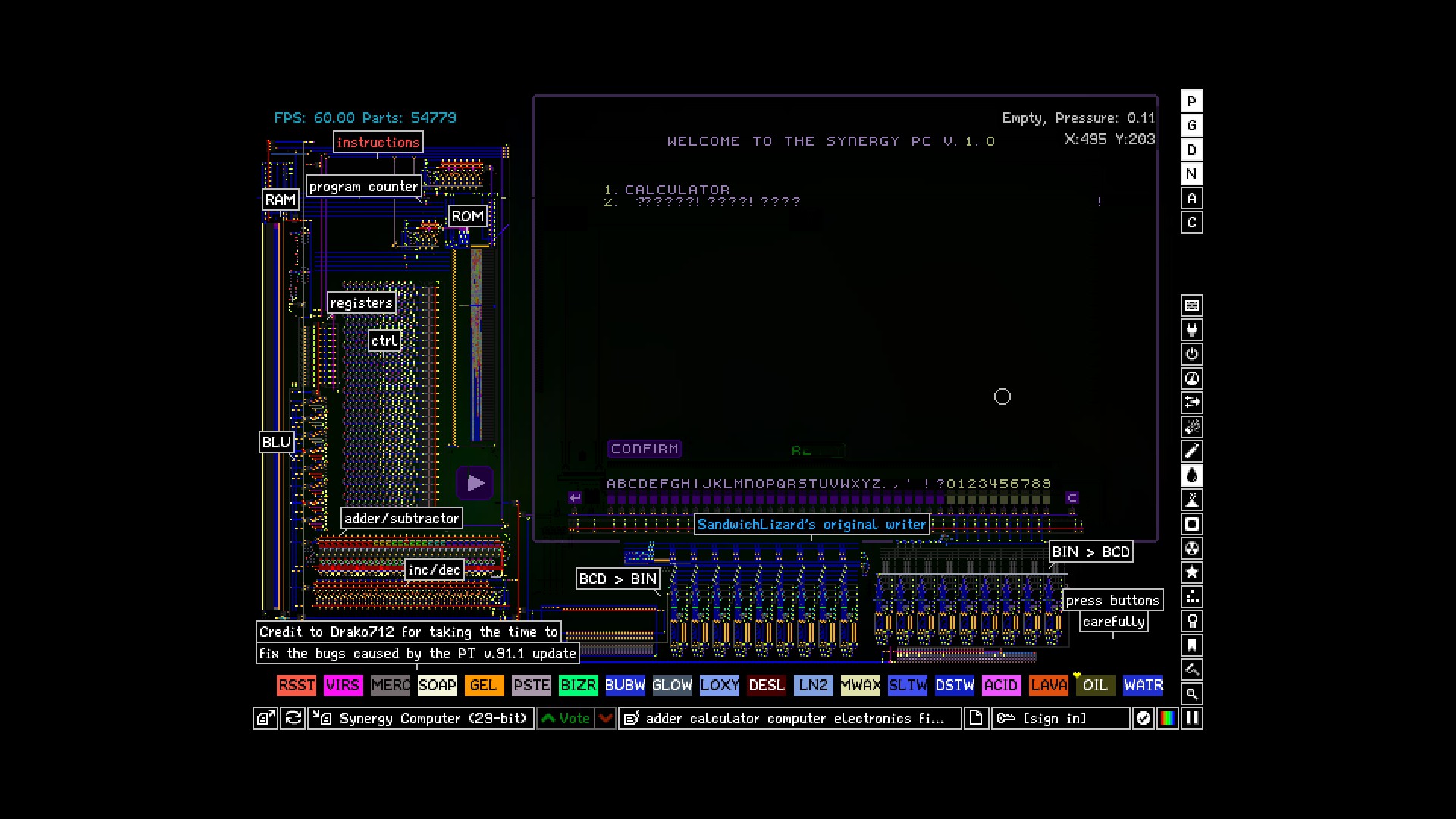Open the Explosives category icon
The width and height of the screenshot is (1456, 819).
pos(1191,427)
